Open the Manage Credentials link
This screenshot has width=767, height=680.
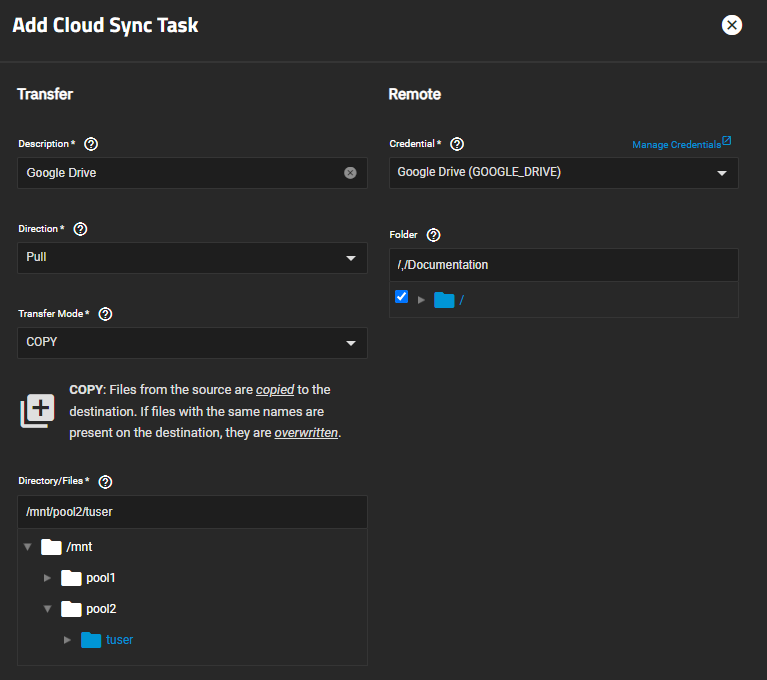click(681, 144)
